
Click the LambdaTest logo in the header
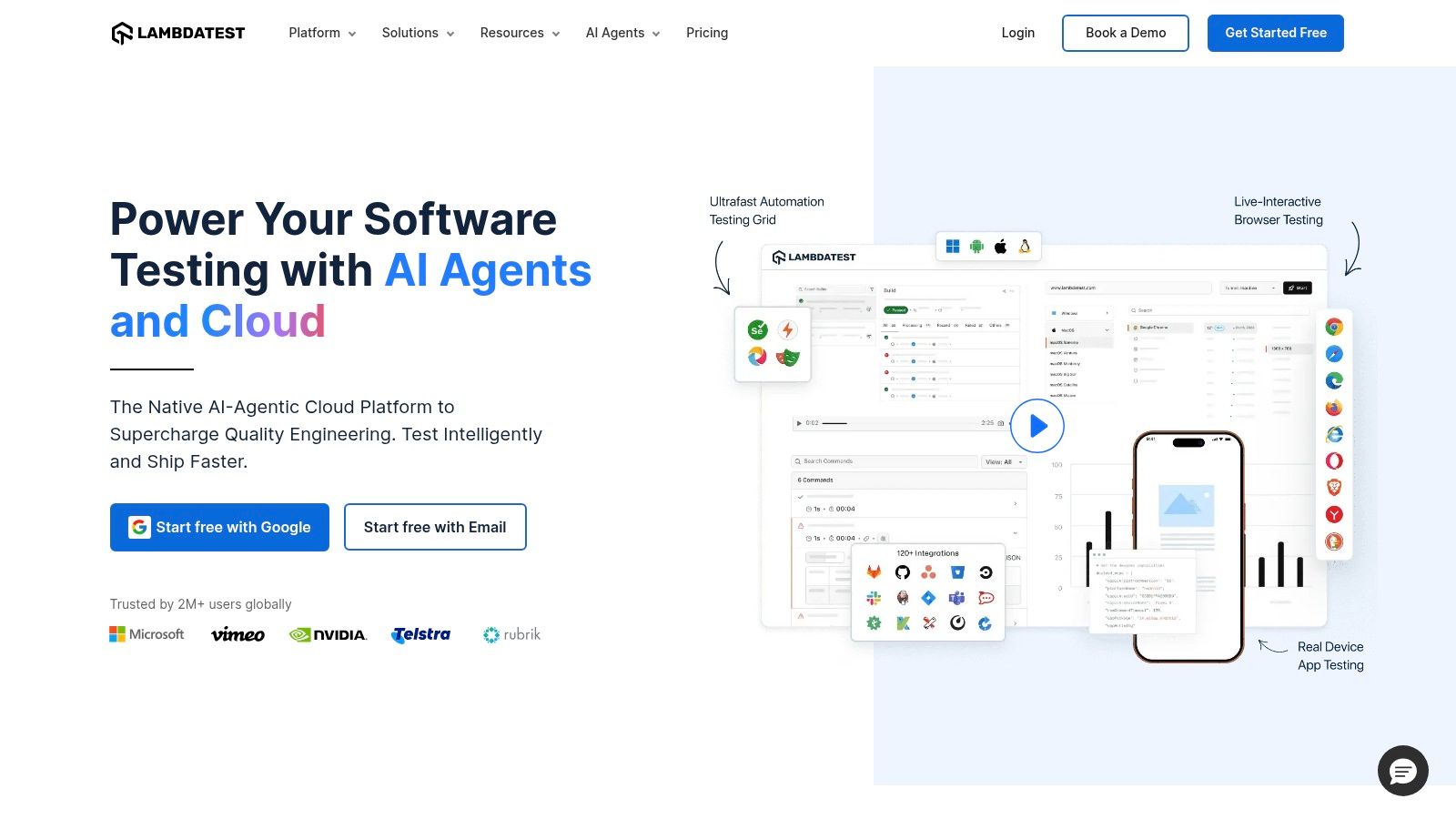tap(178, 33)
